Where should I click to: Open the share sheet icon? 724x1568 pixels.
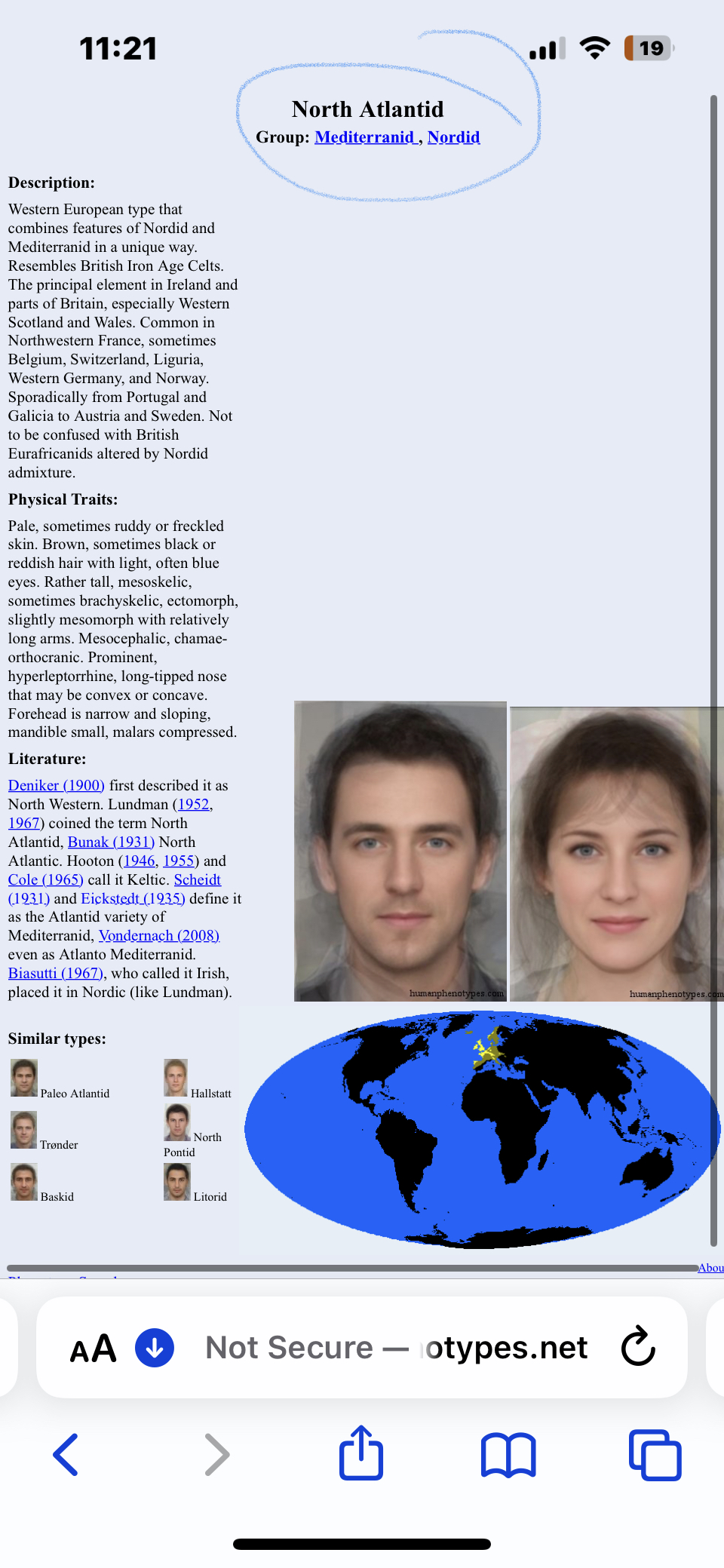[361, 1452]
